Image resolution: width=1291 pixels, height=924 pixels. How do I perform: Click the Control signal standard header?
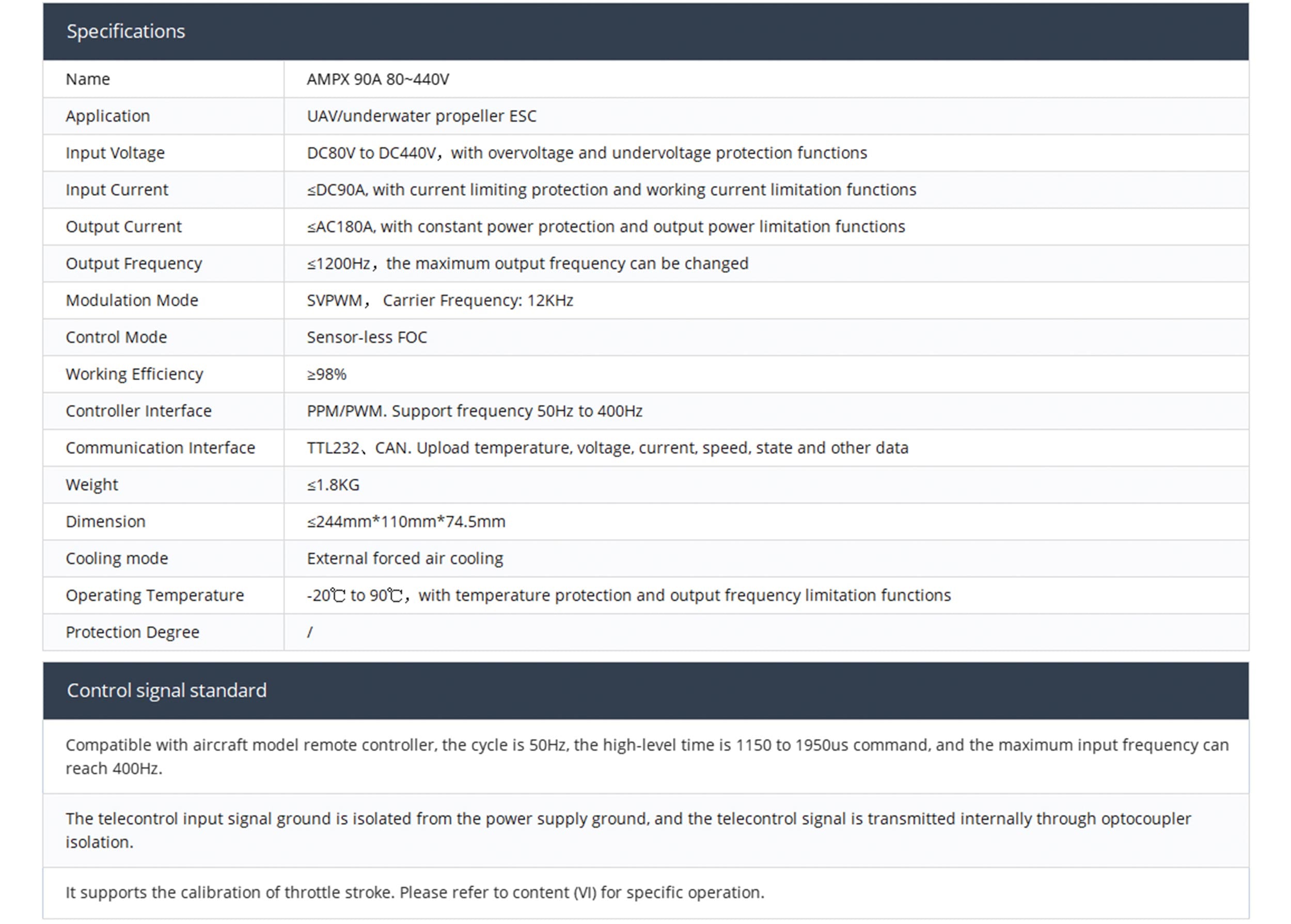(x=166, y=690)
